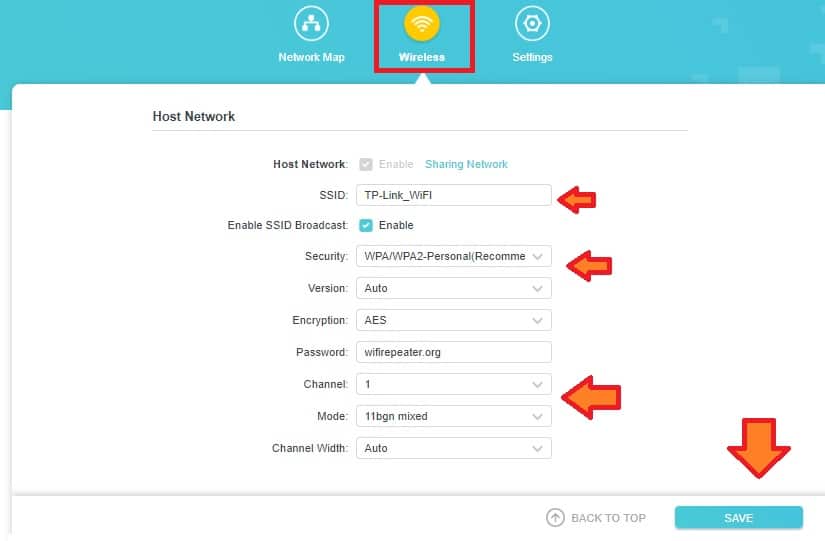Open the Version dropdown set to Auto
The image size is (825, 541).
point(453,288)
